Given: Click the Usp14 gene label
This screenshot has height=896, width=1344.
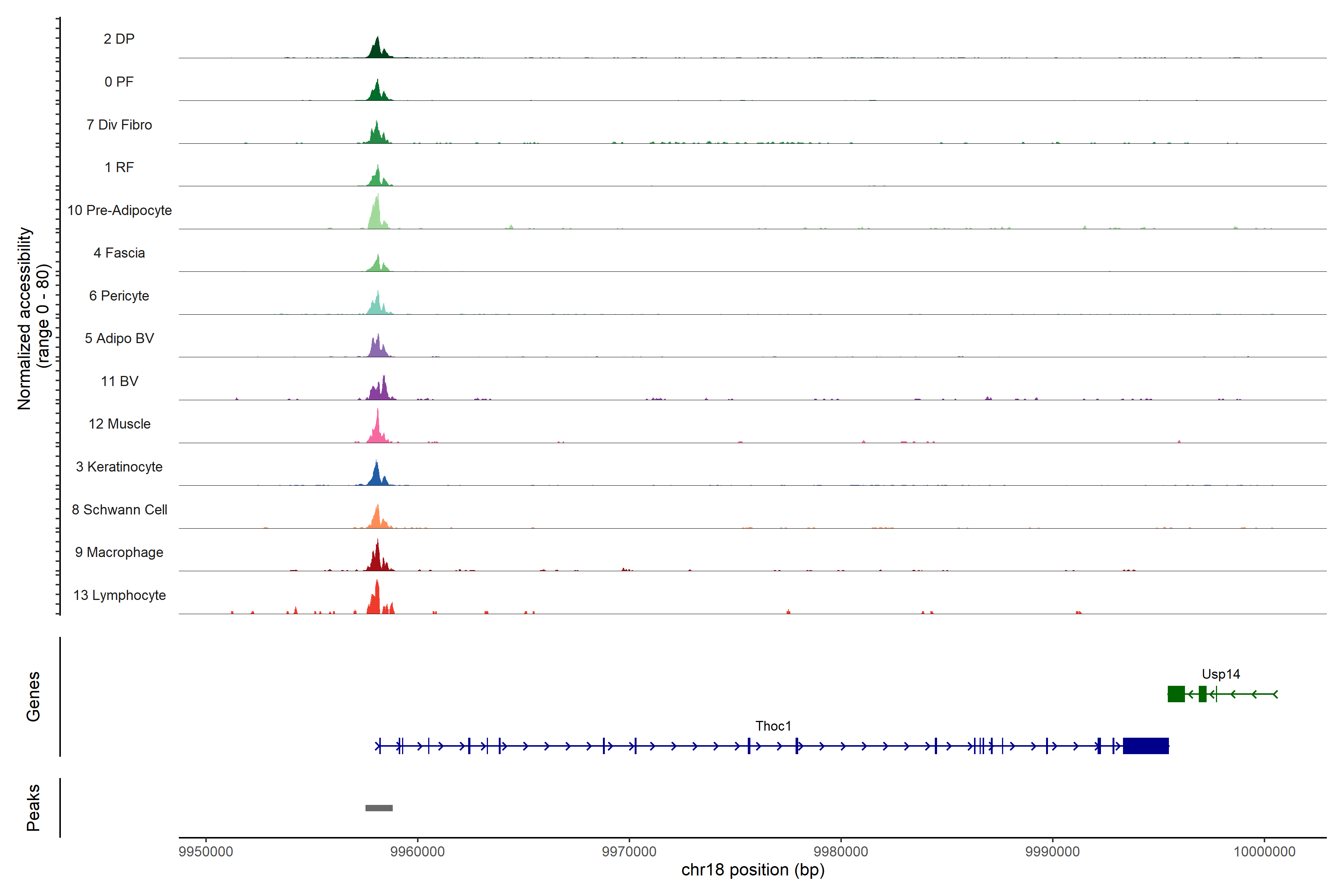Looking at the screenshot, I should [1220, 674].
